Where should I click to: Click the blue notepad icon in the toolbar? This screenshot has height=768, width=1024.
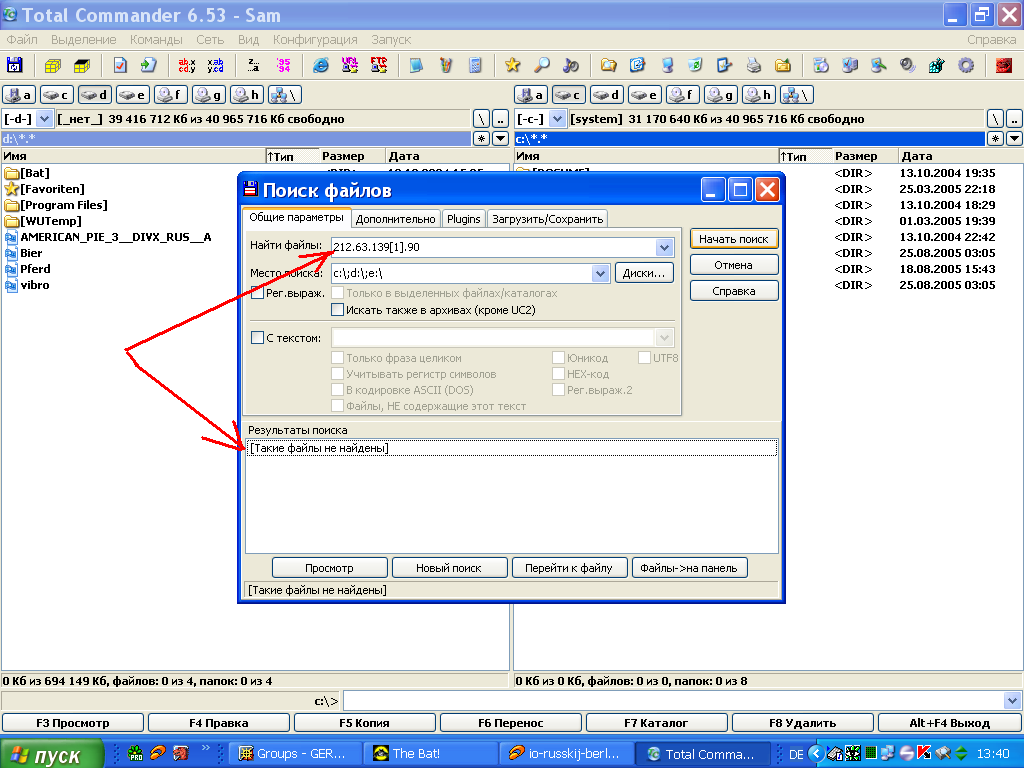417,65
